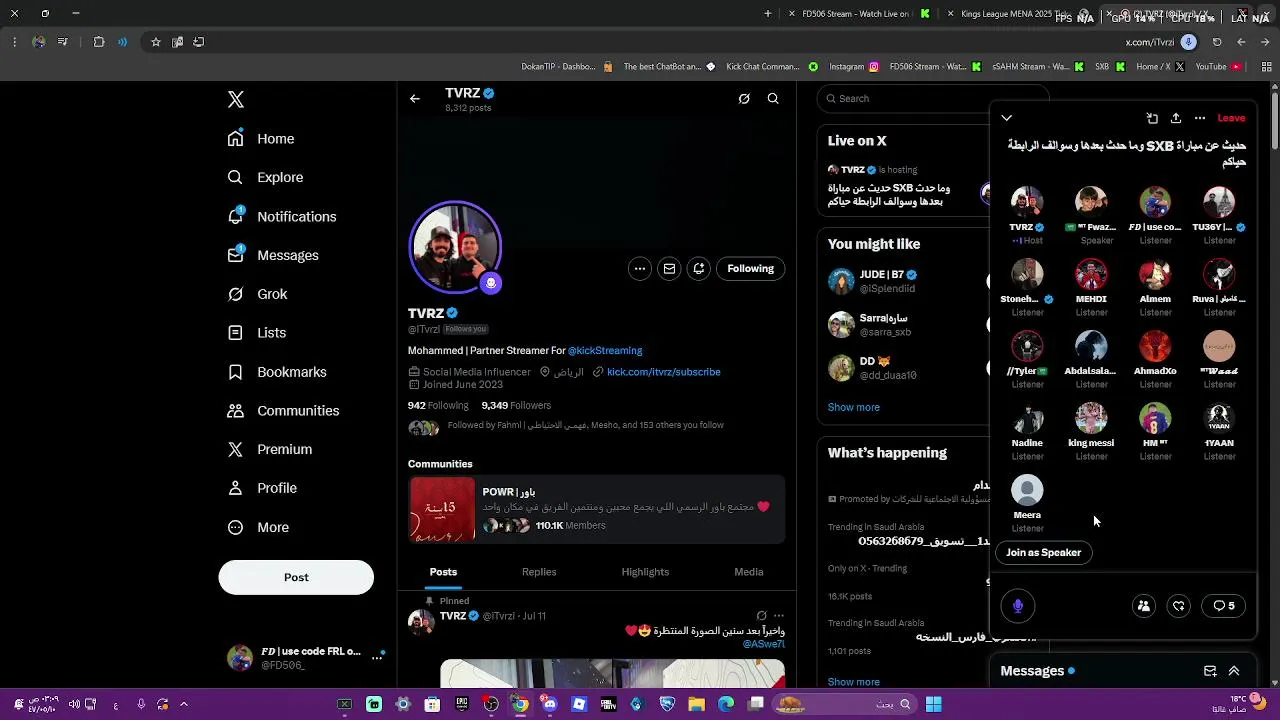Switch to the Posts tab
Screen dimensions: 1280x720
[x=443, y=572]
